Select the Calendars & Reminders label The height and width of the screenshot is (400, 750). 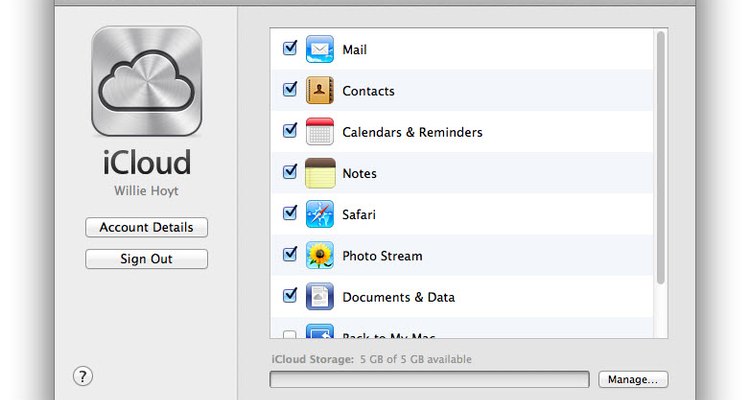(x=412, y=132)
